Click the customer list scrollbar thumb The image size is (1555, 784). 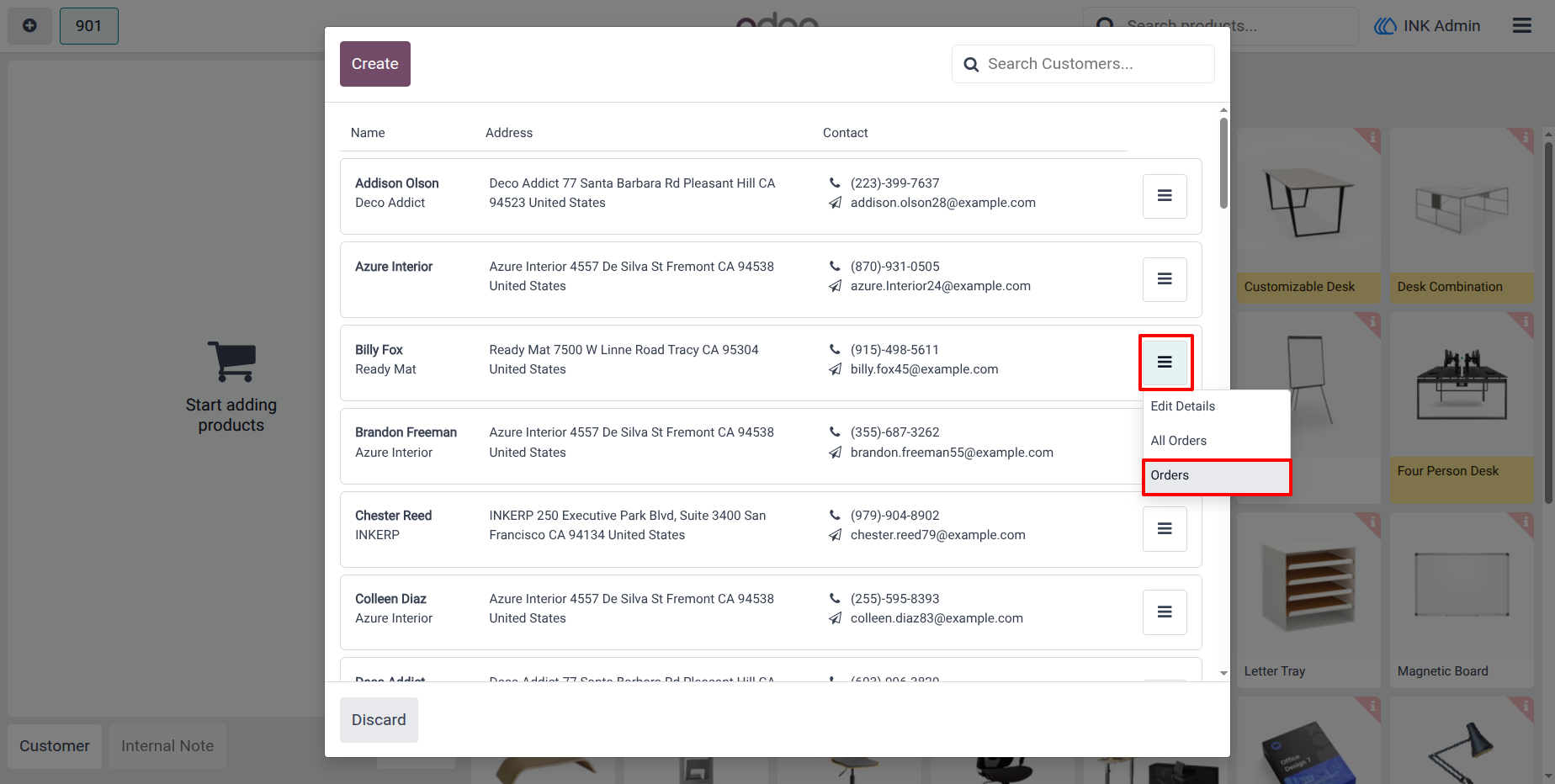[1223, 162]
